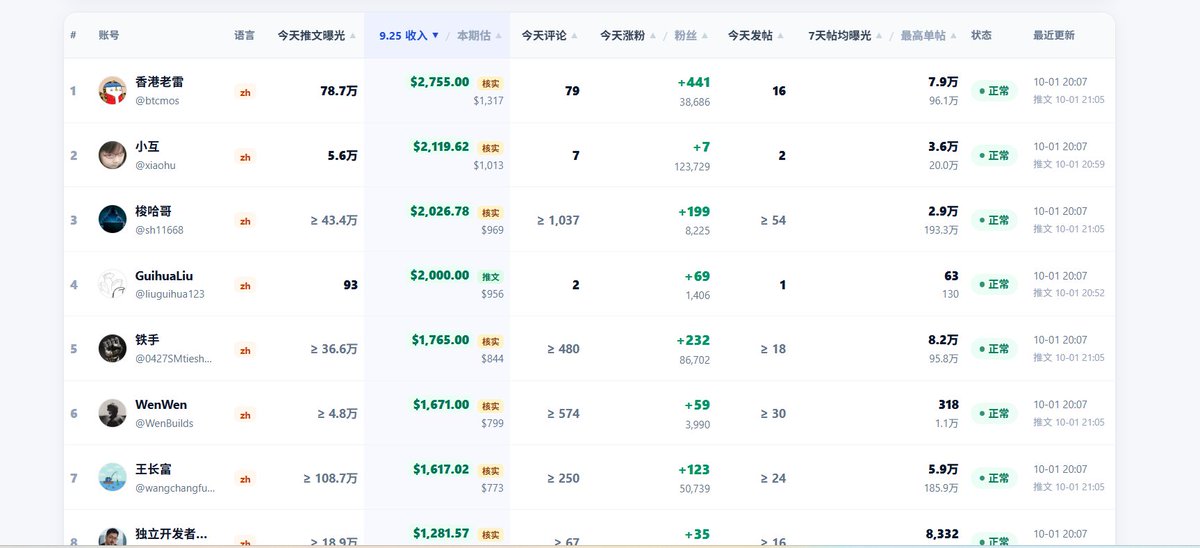Image resolution: width=1200 pixels, height=548 pixels.
Task: Select follower count 123,729
Action: pyautogui.click(x=692, y=167)
